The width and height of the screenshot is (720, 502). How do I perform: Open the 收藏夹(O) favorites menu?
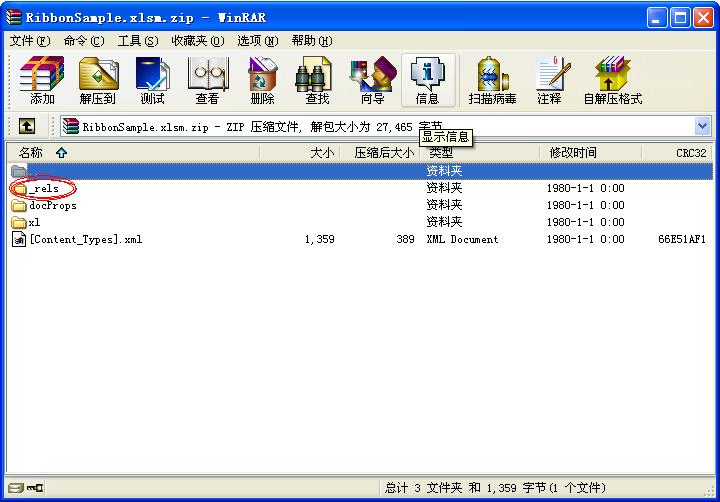point(195,41)
